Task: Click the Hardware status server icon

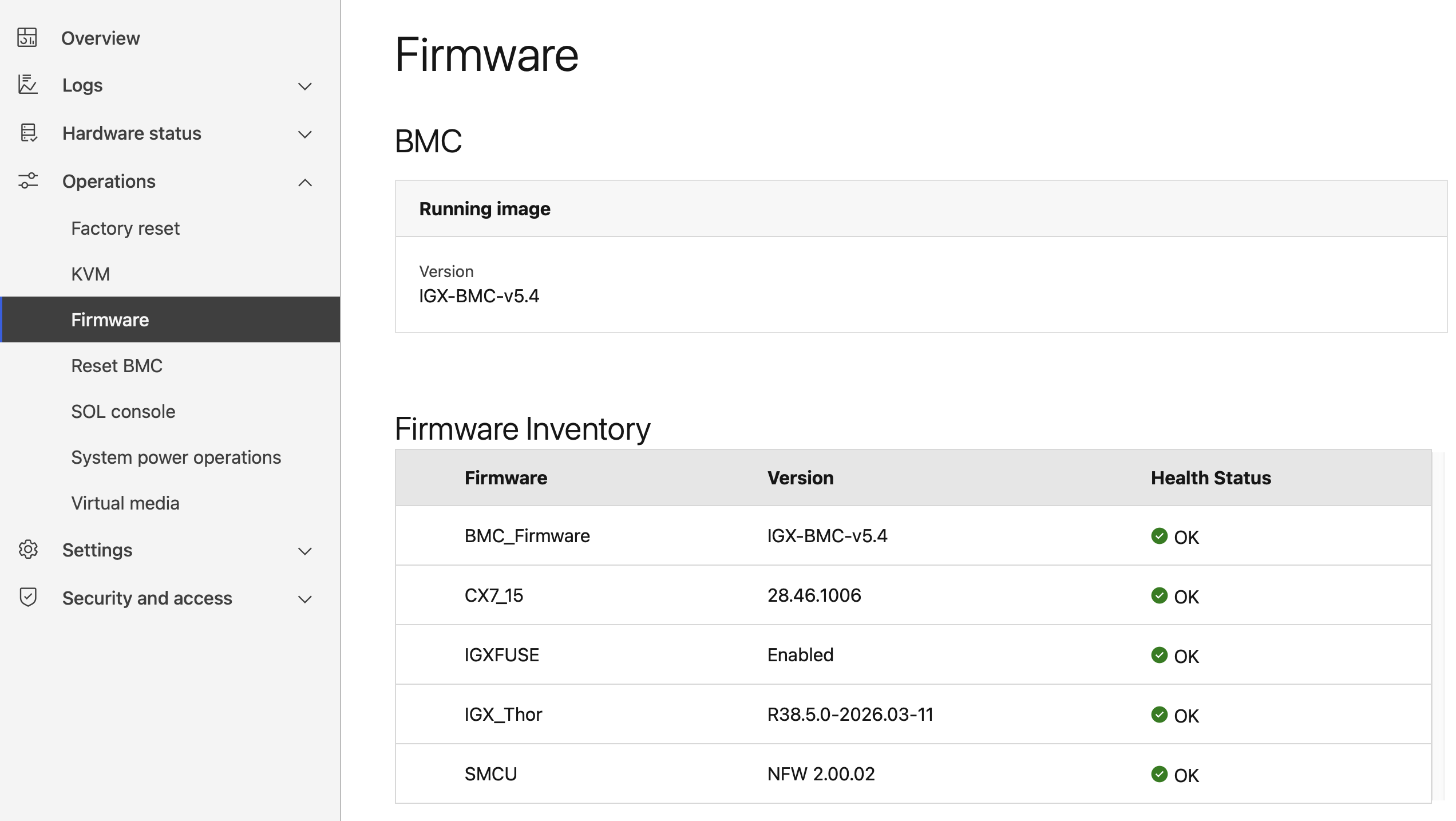Action: coord(27,133)
